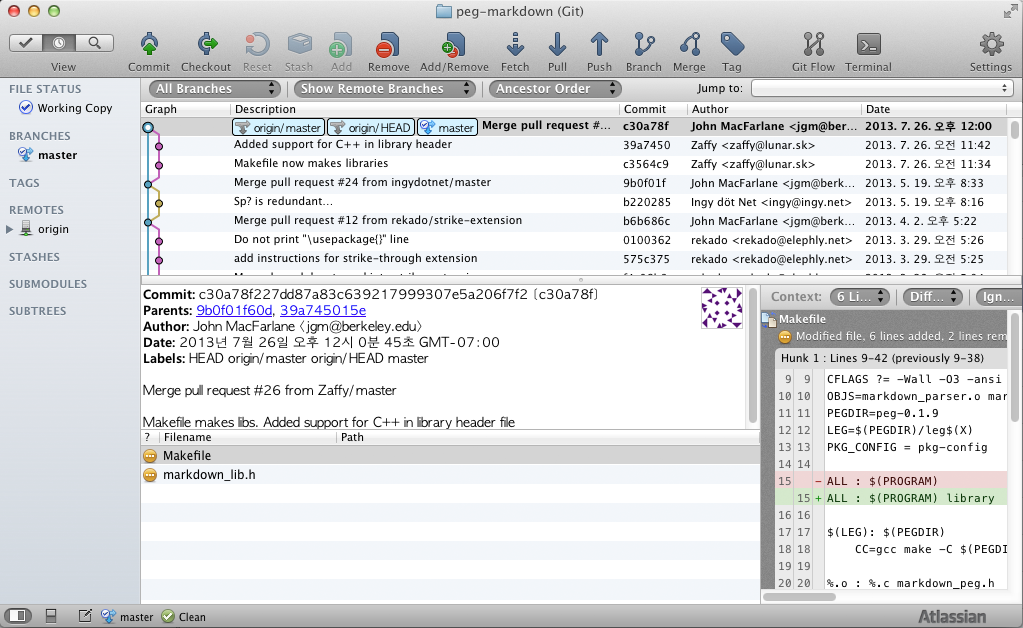Open the Merge tool
Screen dimensions: 1023x628
coord(689,44)
